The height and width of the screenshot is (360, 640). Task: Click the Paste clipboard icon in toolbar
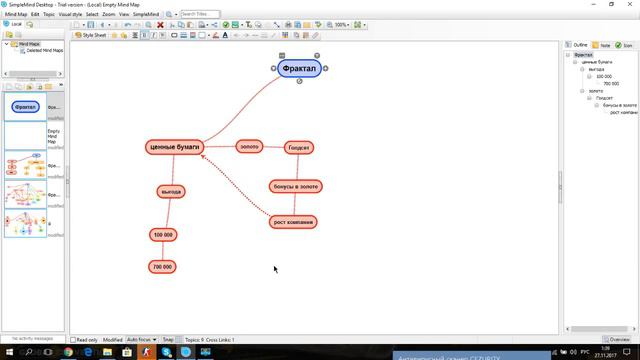[x=190, y=25]
